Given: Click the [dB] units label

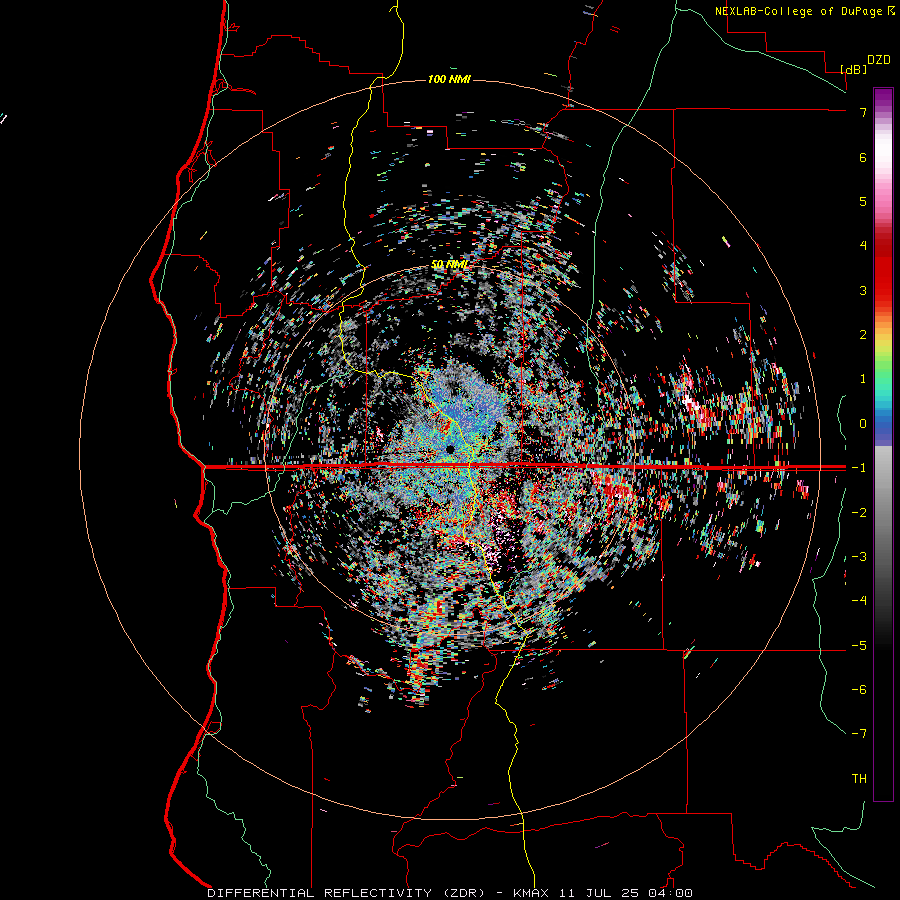Looking at the screenshot, I should click(x=853, y=69).
